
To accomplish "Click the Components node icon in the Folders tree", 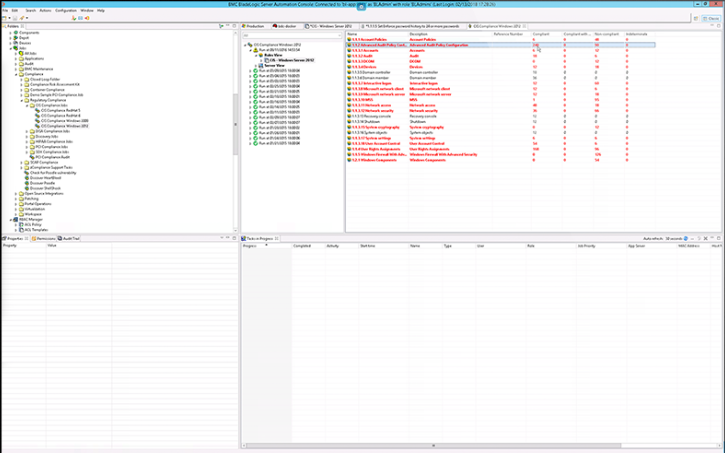I will 16,33.
